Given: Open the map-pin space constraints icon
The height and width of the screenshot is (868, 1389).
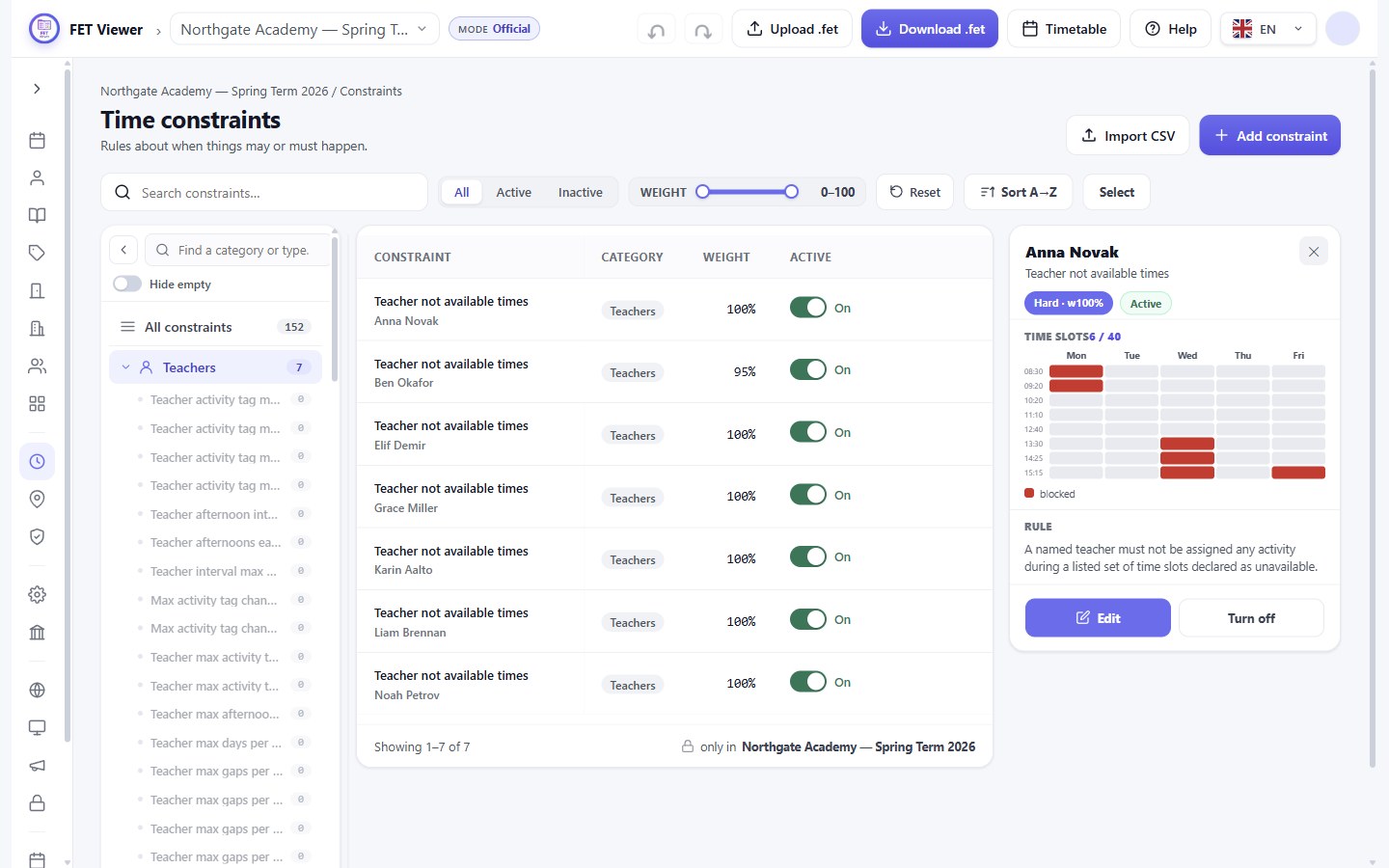Looking at the screenshot, I should click(x=37, y=499).
